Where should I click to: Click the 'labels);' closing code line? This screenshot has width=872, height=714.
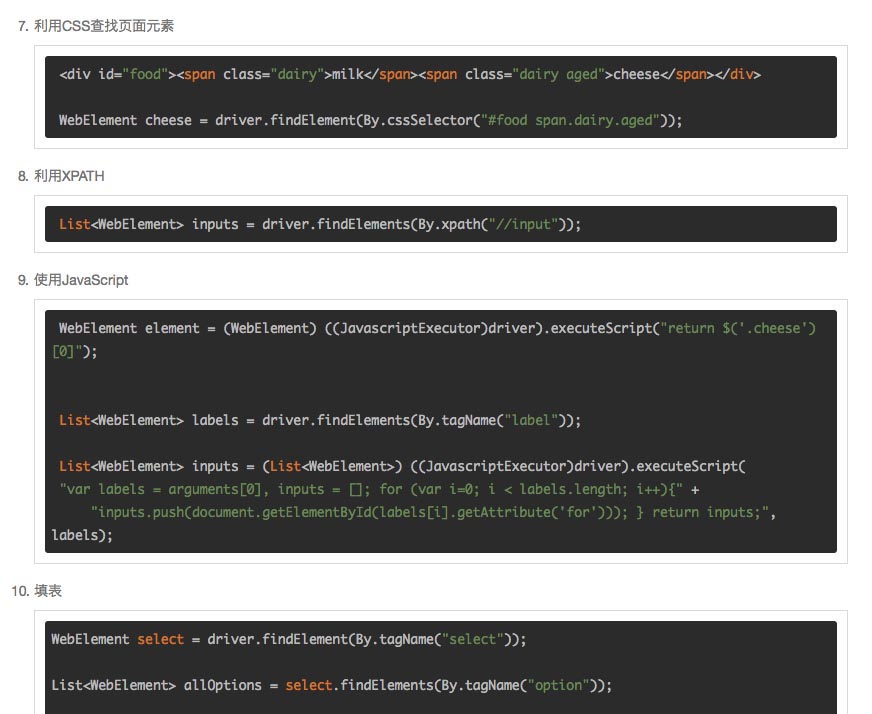pyautogui.click(x=82, y=536)
